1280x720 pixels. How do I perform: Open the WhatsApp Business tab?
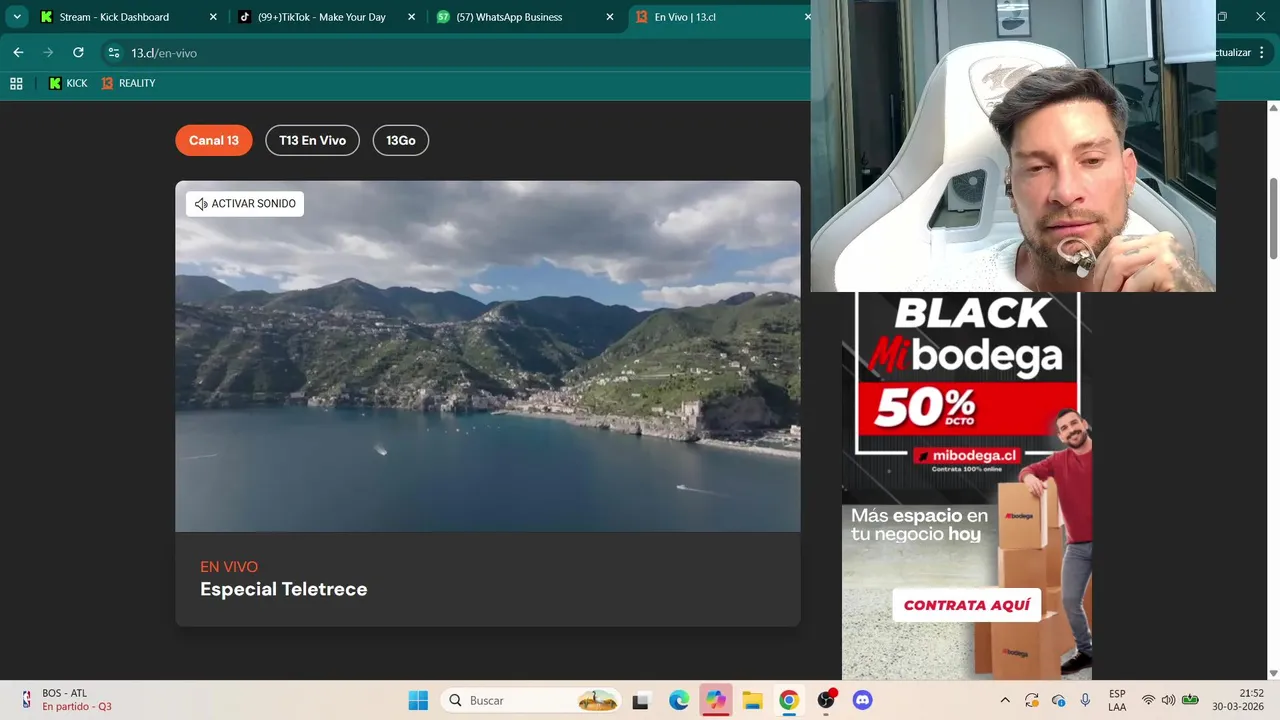(524, 17)
